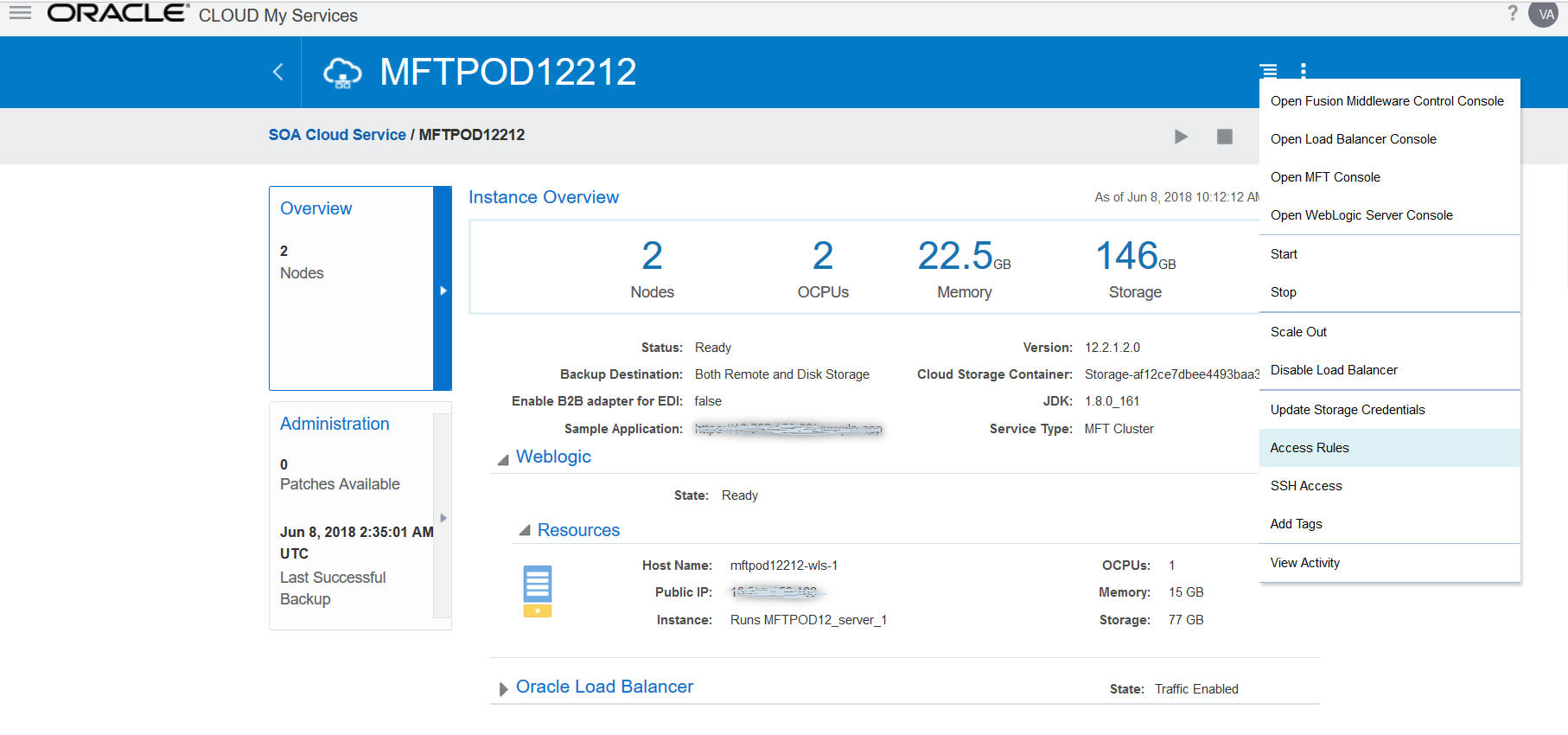The height and width of the screenshot is (735, 1568).
Task: Select Access Rules from the menu
Action: (x=1310, y=448)
